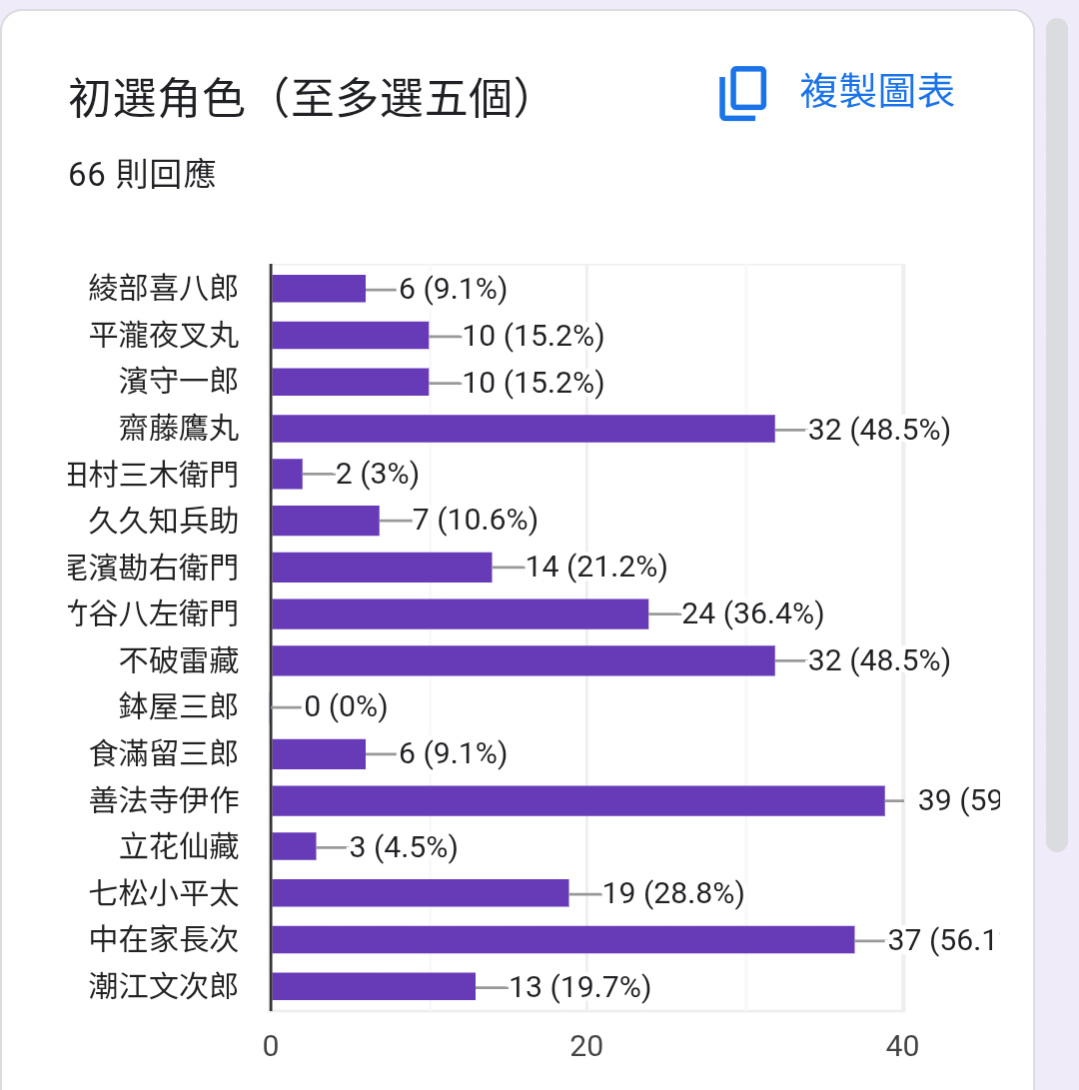Click the bar for 不破雷藏

click(524, 660)
